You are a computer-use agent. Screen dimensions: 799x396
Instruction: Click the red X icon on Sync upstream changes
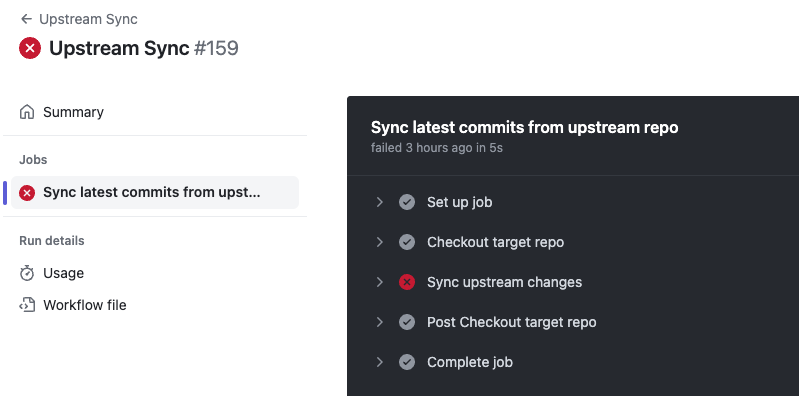407,282
